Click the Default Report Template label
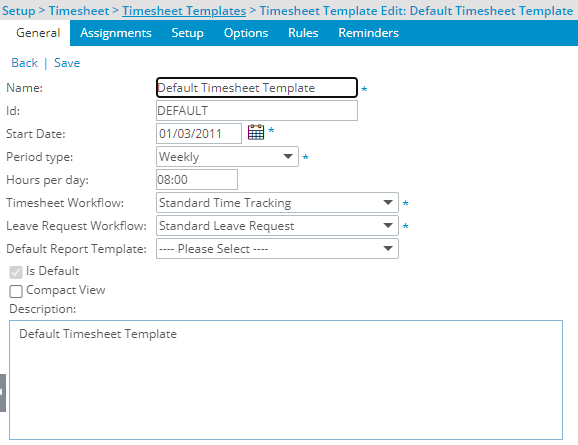578x445 pixels. click(76, 249)
